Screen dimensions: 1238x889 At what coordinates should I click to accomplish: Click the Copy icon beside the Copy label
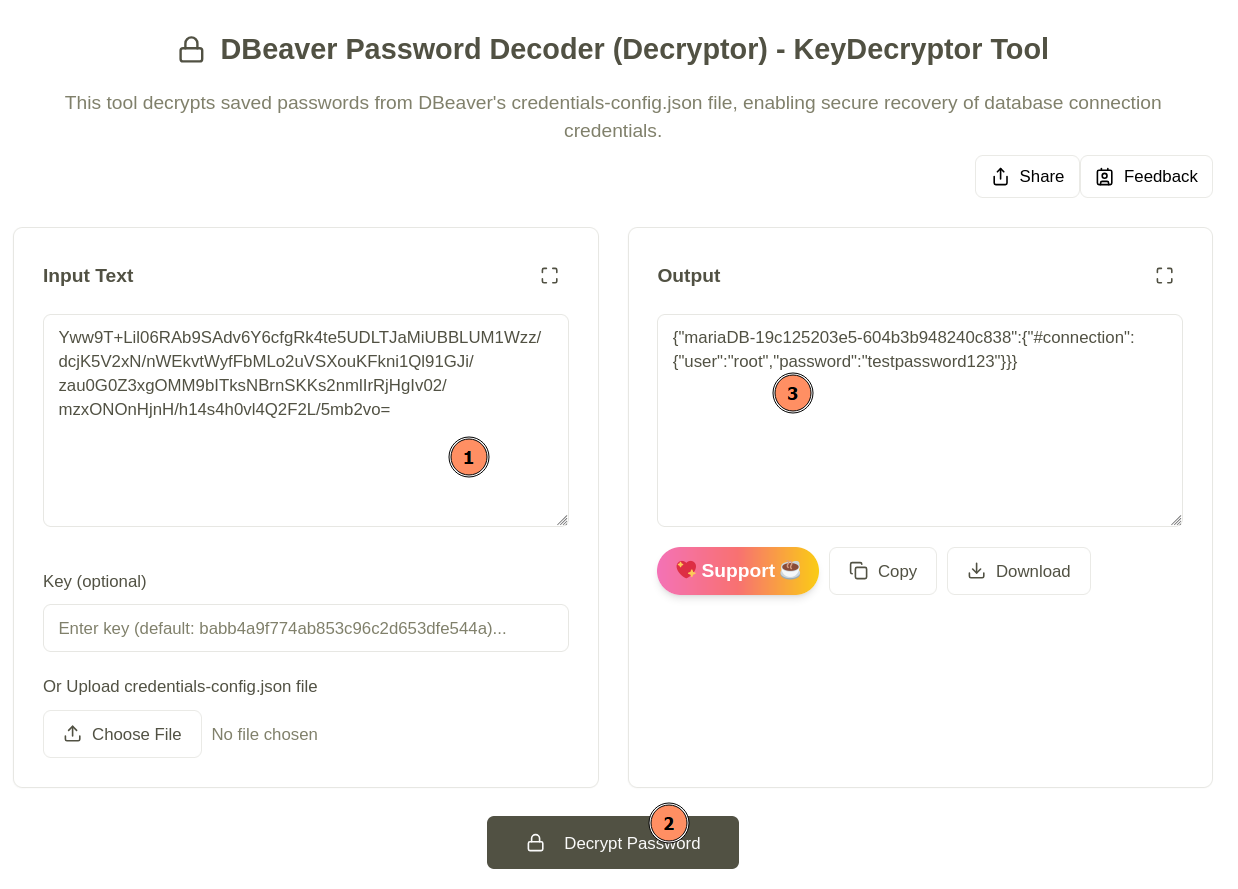pyautogui.click(x=858, y=570)
